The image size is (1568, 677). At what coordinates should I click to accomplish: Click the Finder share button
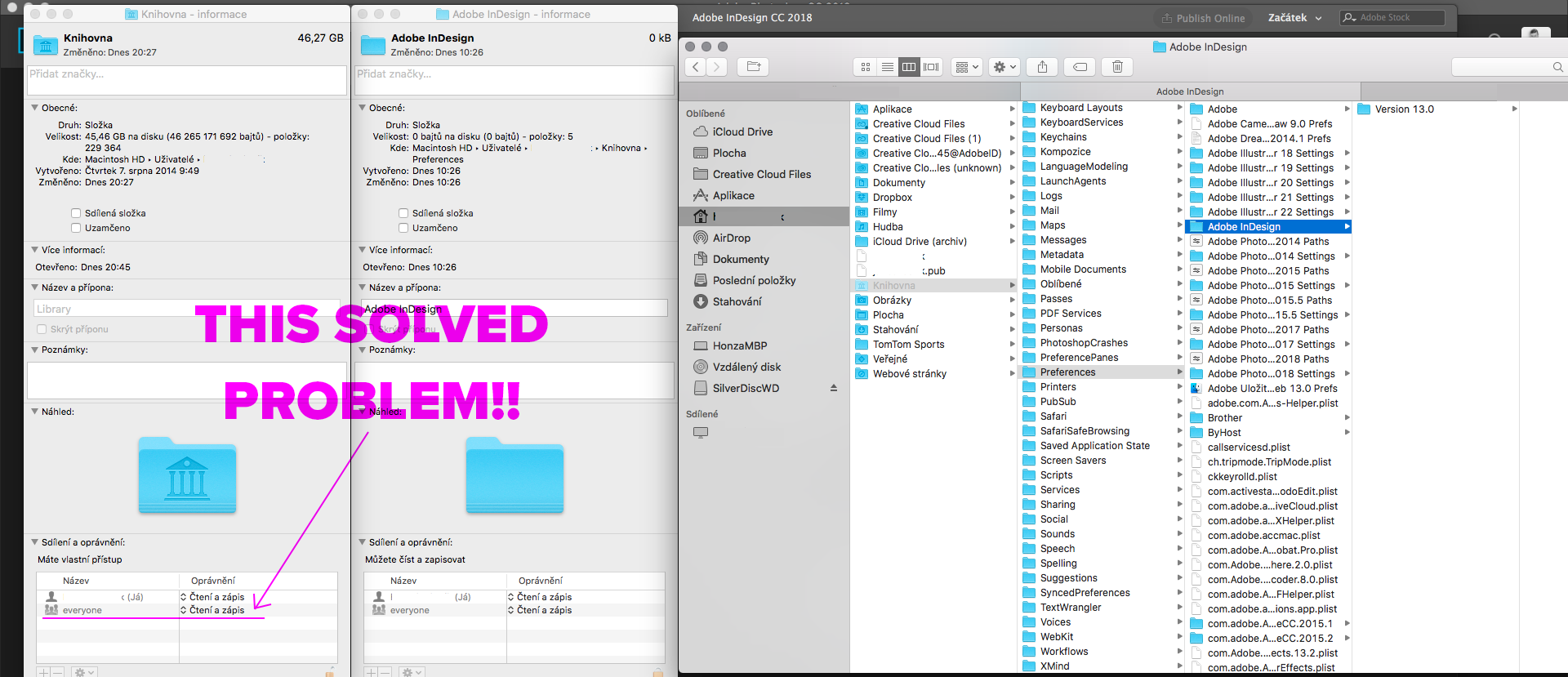coord(1042,67)
